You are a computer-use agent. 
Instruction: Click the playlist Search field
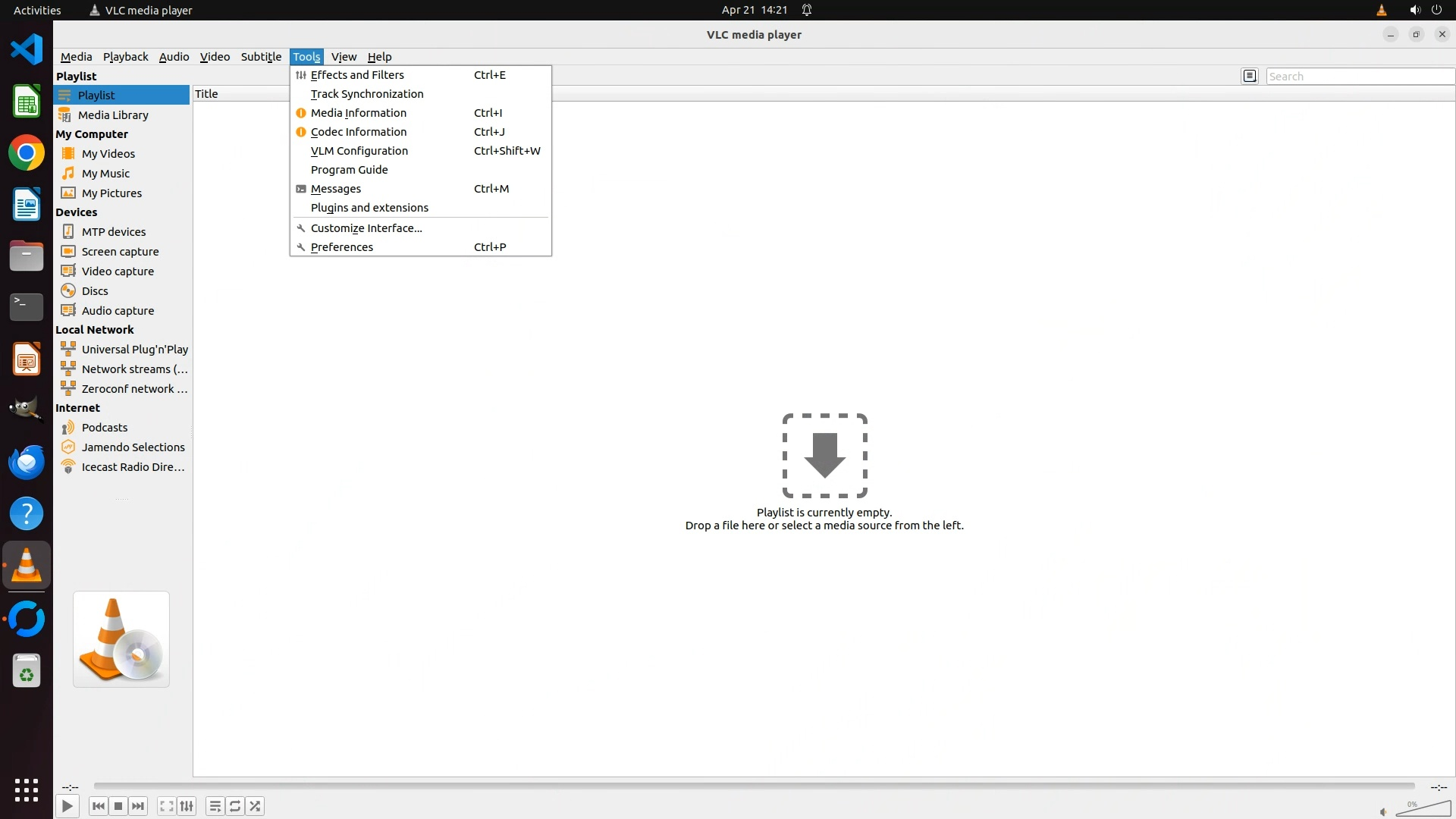coord(1359,77)
